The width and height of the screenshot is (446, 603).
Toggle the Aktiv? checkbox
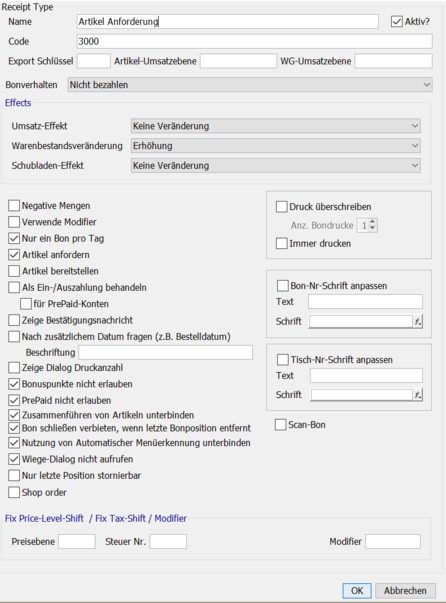(x=396, y=22)
